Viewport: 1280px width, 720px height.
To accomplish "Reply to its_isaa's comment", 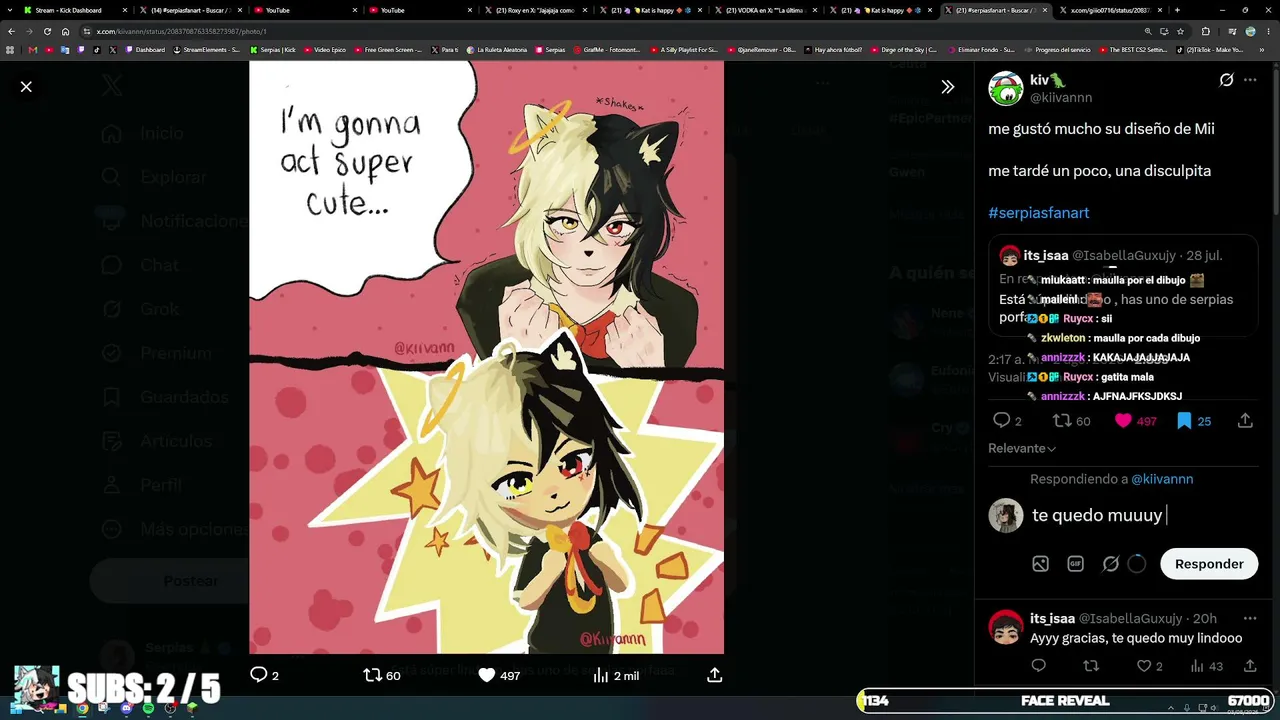I will (x=1038, y=666).
